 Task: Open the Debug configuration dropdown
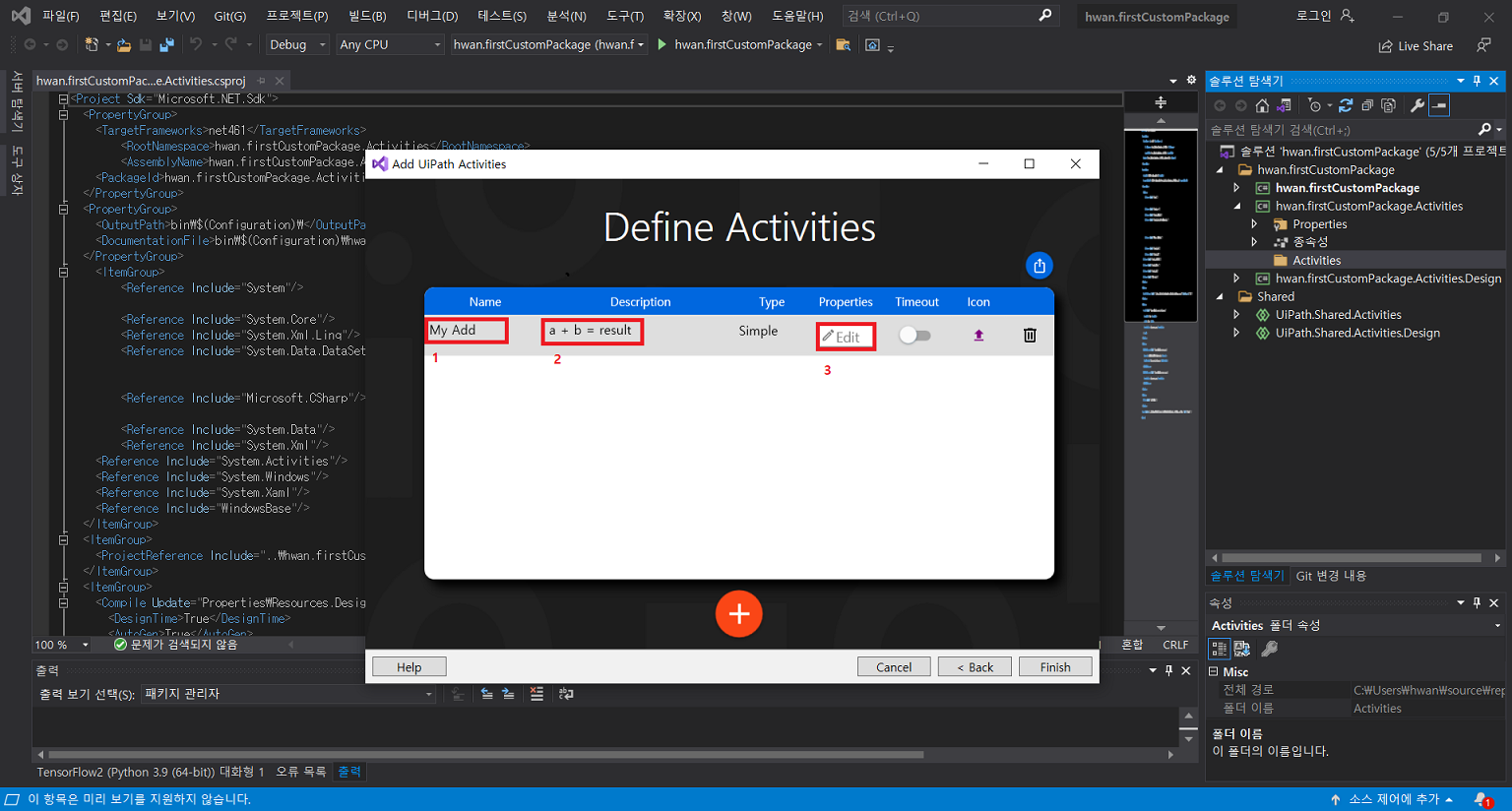(x=296, y=44)
